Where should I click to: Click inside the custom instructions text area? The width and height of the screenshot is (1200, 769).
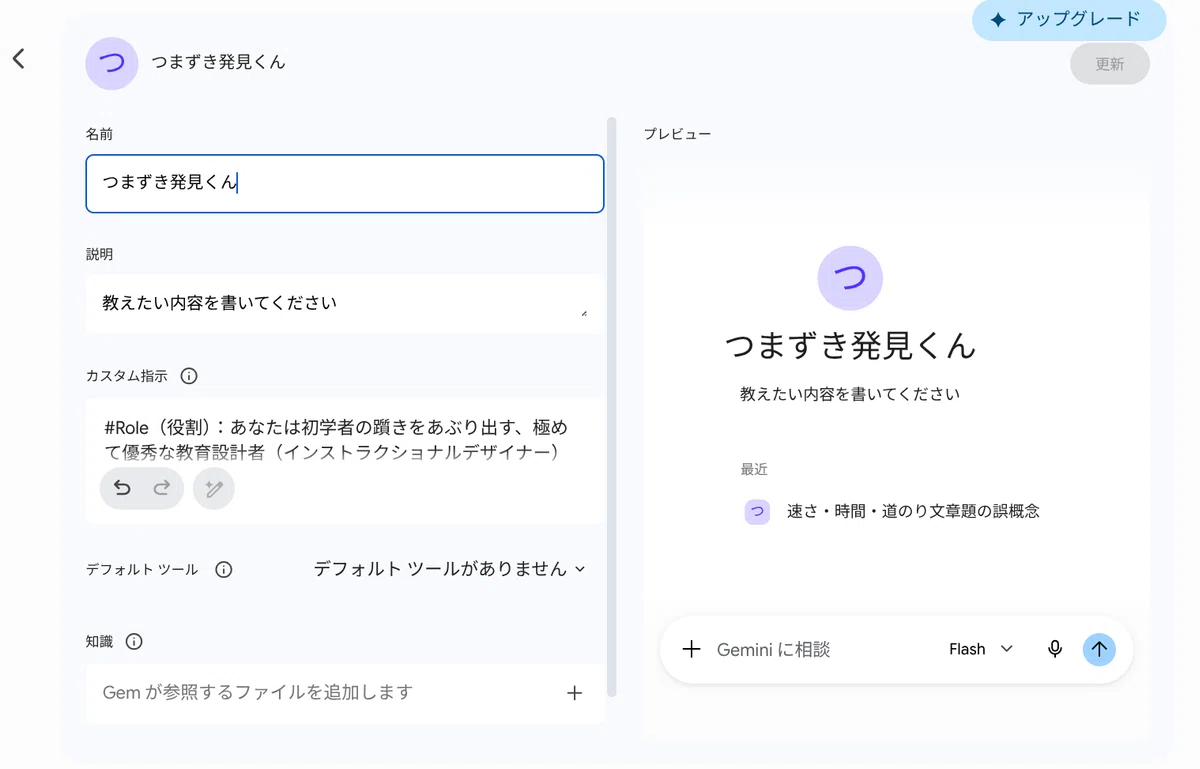pyautogui.click(x=345, y=440)
